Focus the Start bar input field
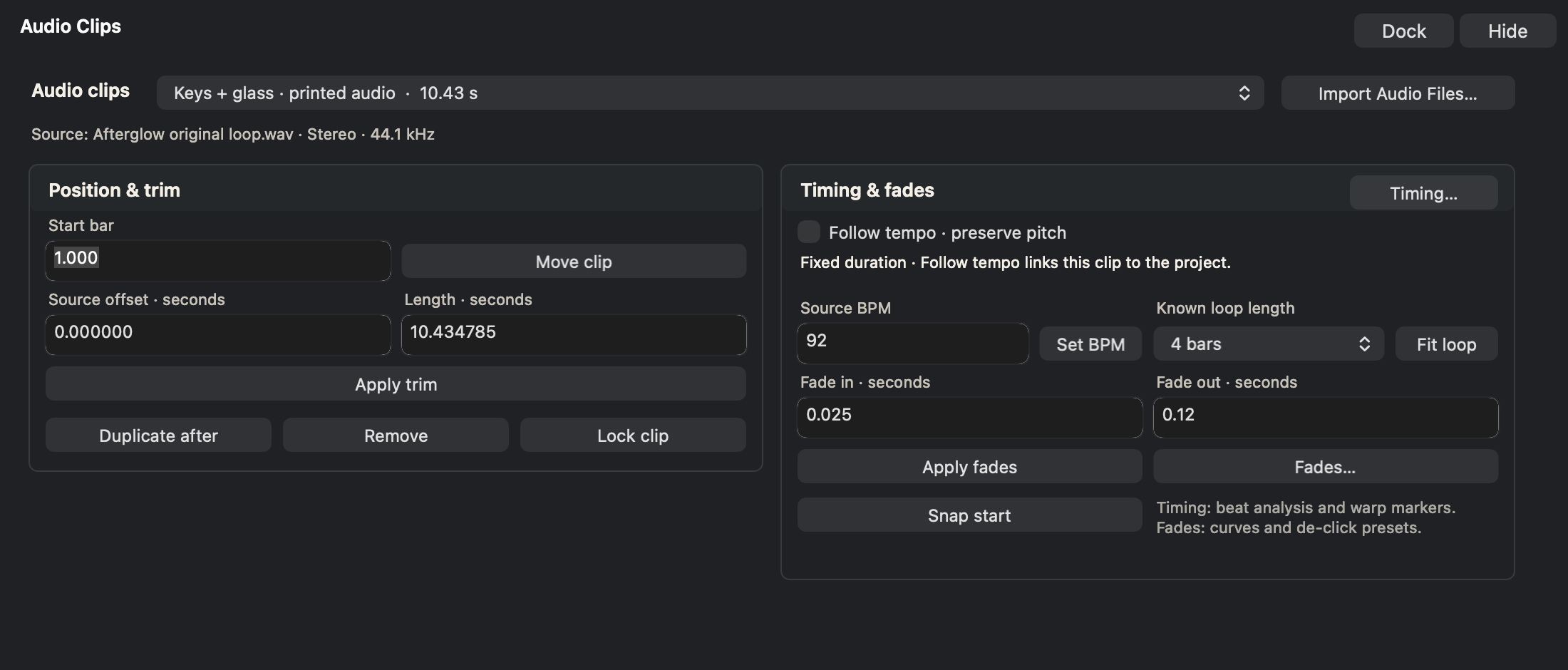Image resolution: width=1568 pixels, height=670 pixels. [x=218, y=260]
